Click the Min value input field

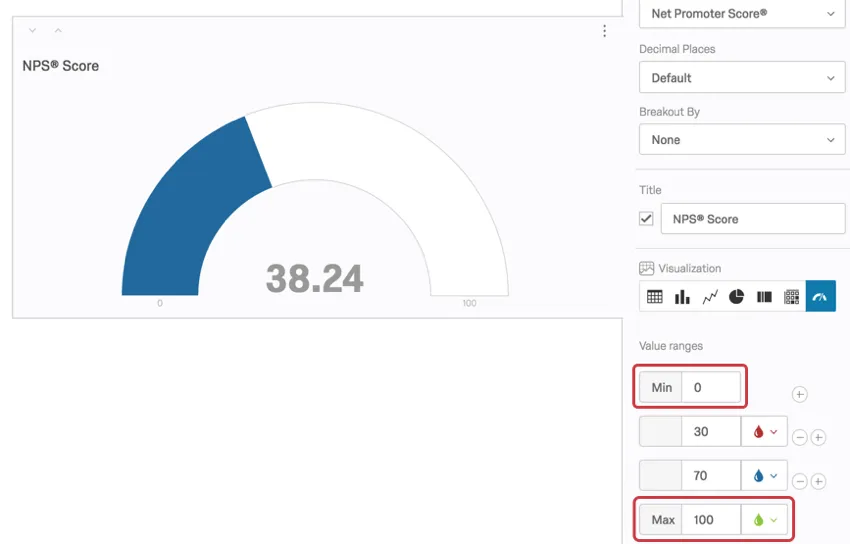(711, 387)
